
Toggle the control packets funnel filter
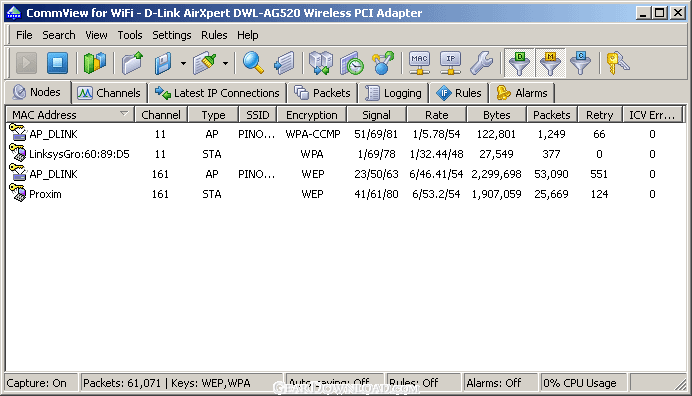(581, 63)
